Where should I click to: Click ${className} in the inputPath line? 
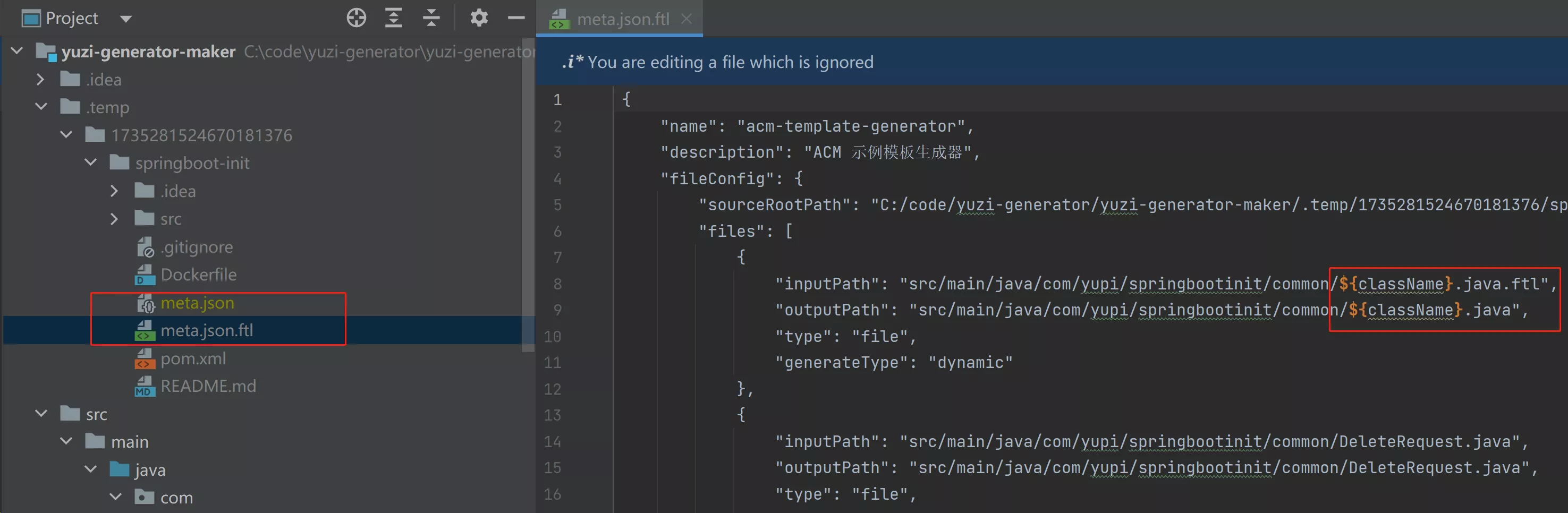point(1396,284)
